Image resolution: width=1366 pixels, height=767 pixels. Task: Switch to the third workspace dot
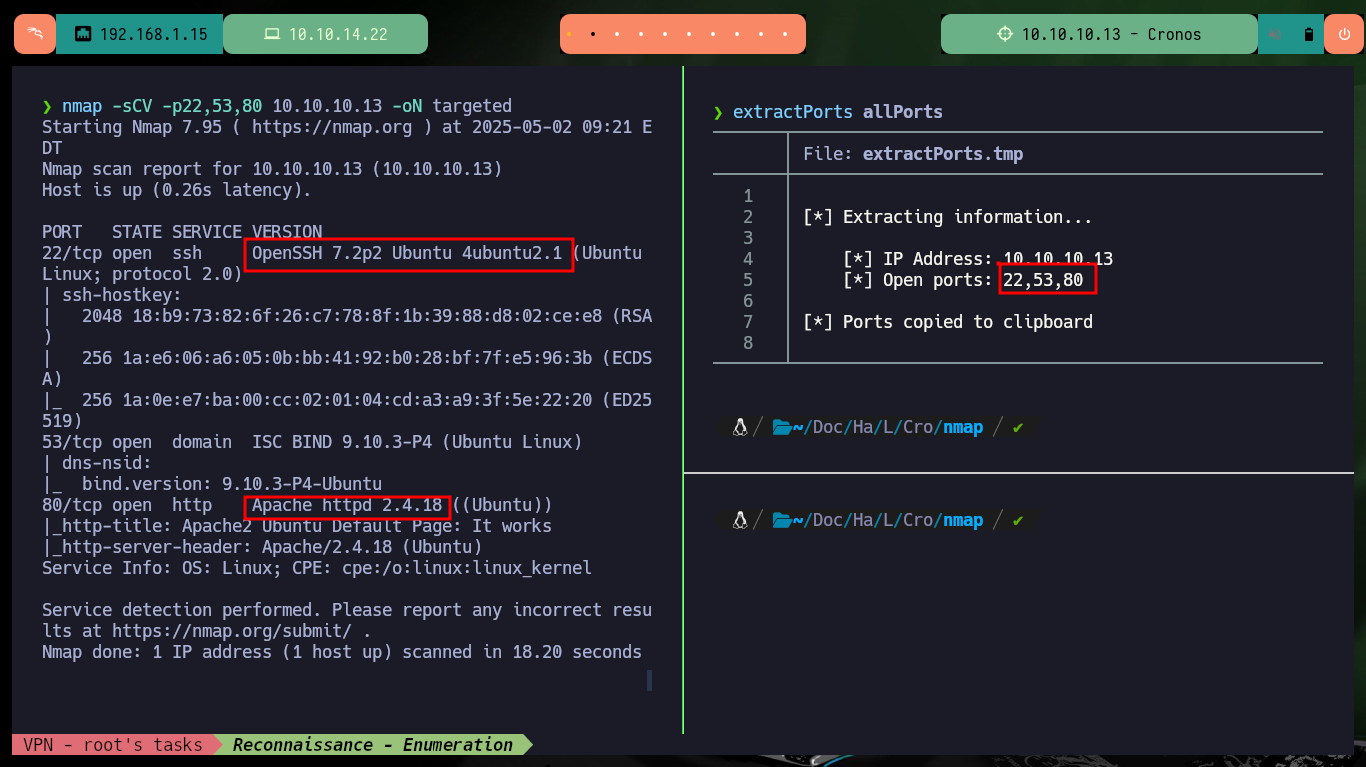point(617,34)
